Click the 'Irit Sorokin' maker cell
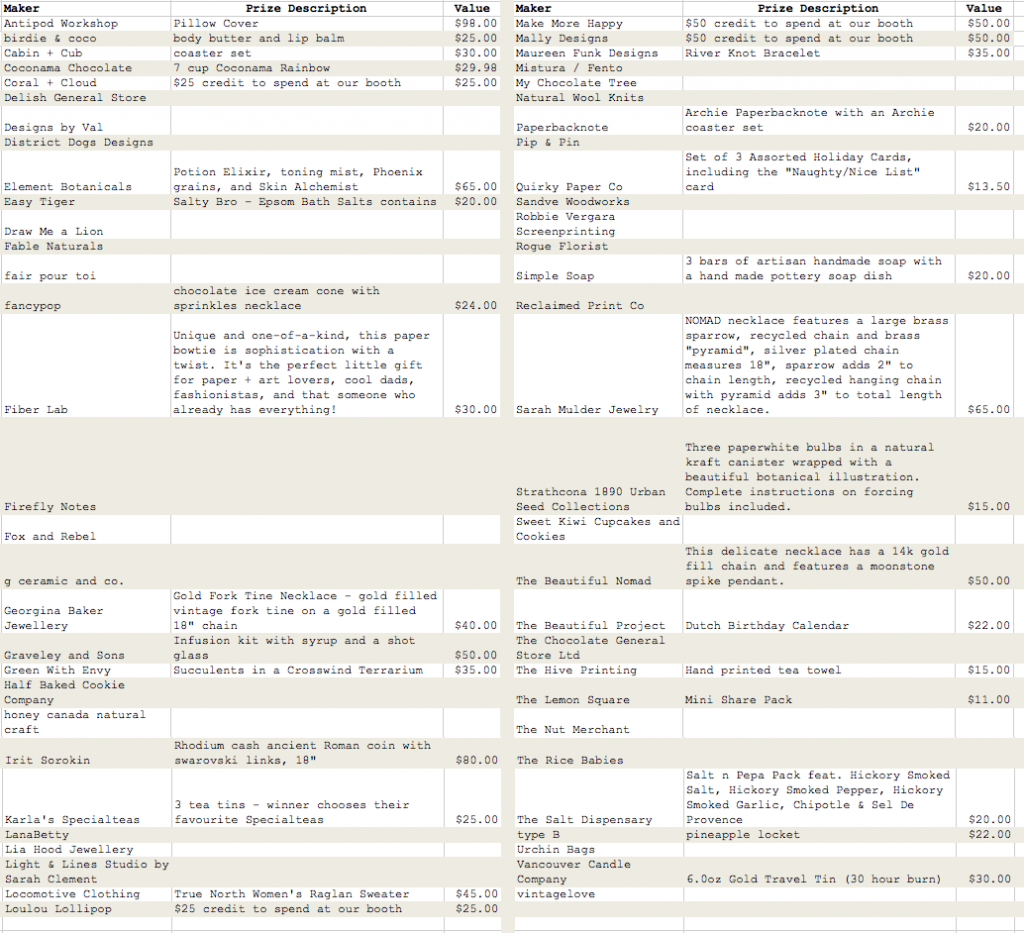Screen dimensions: 1024x933 86,753
